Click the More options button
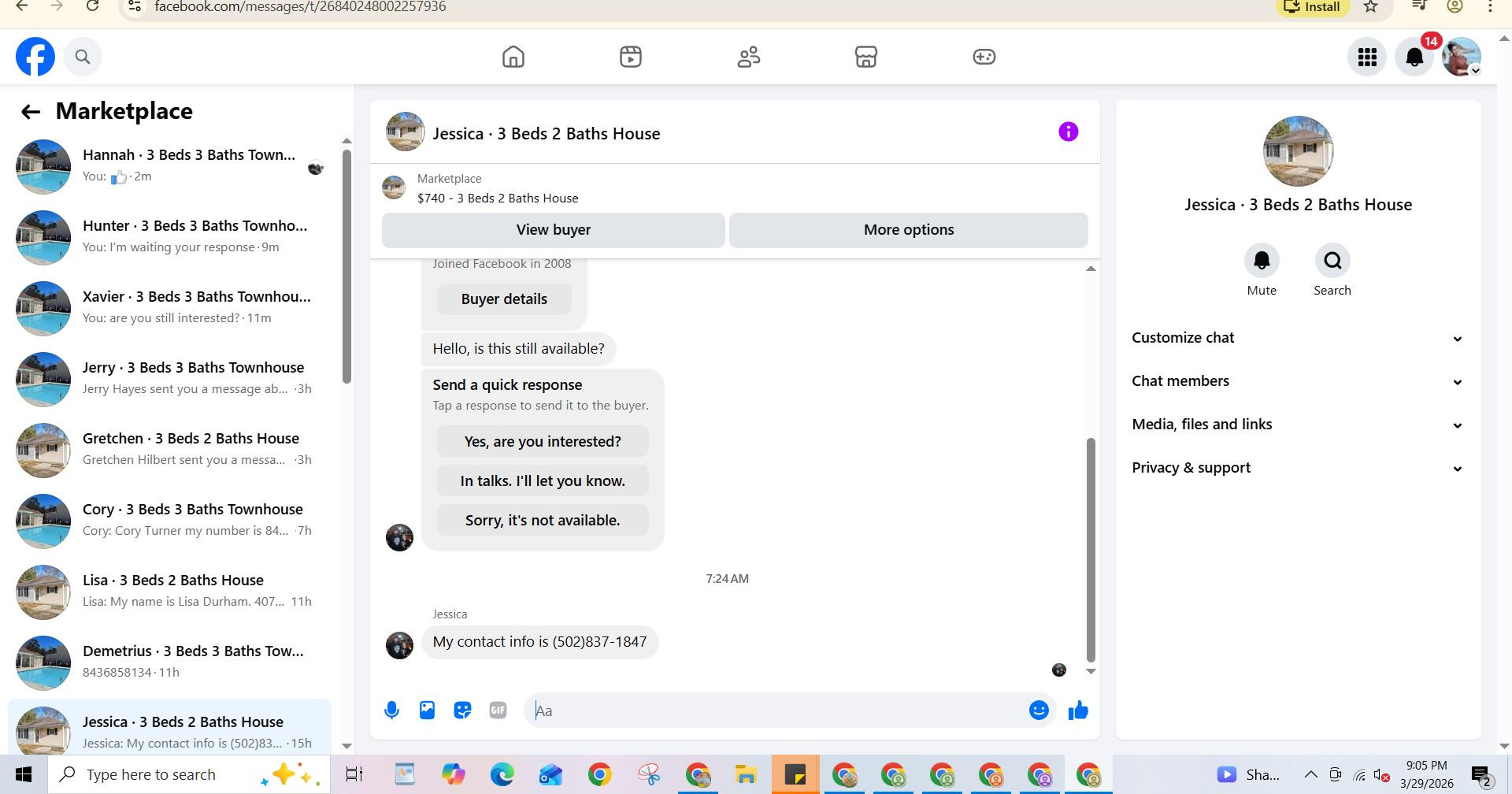The height and width of the screenshot is (794, 1512). 909,230
